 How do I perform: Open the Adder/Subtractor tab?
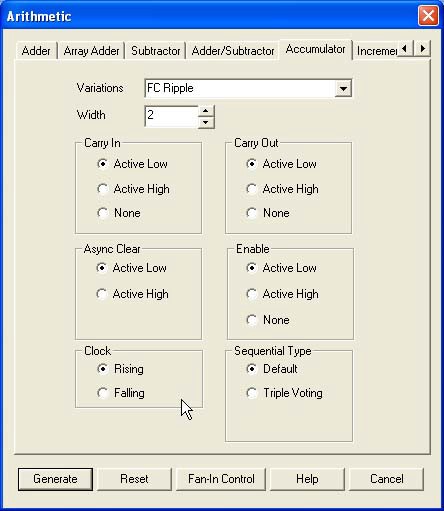point(233,51)
